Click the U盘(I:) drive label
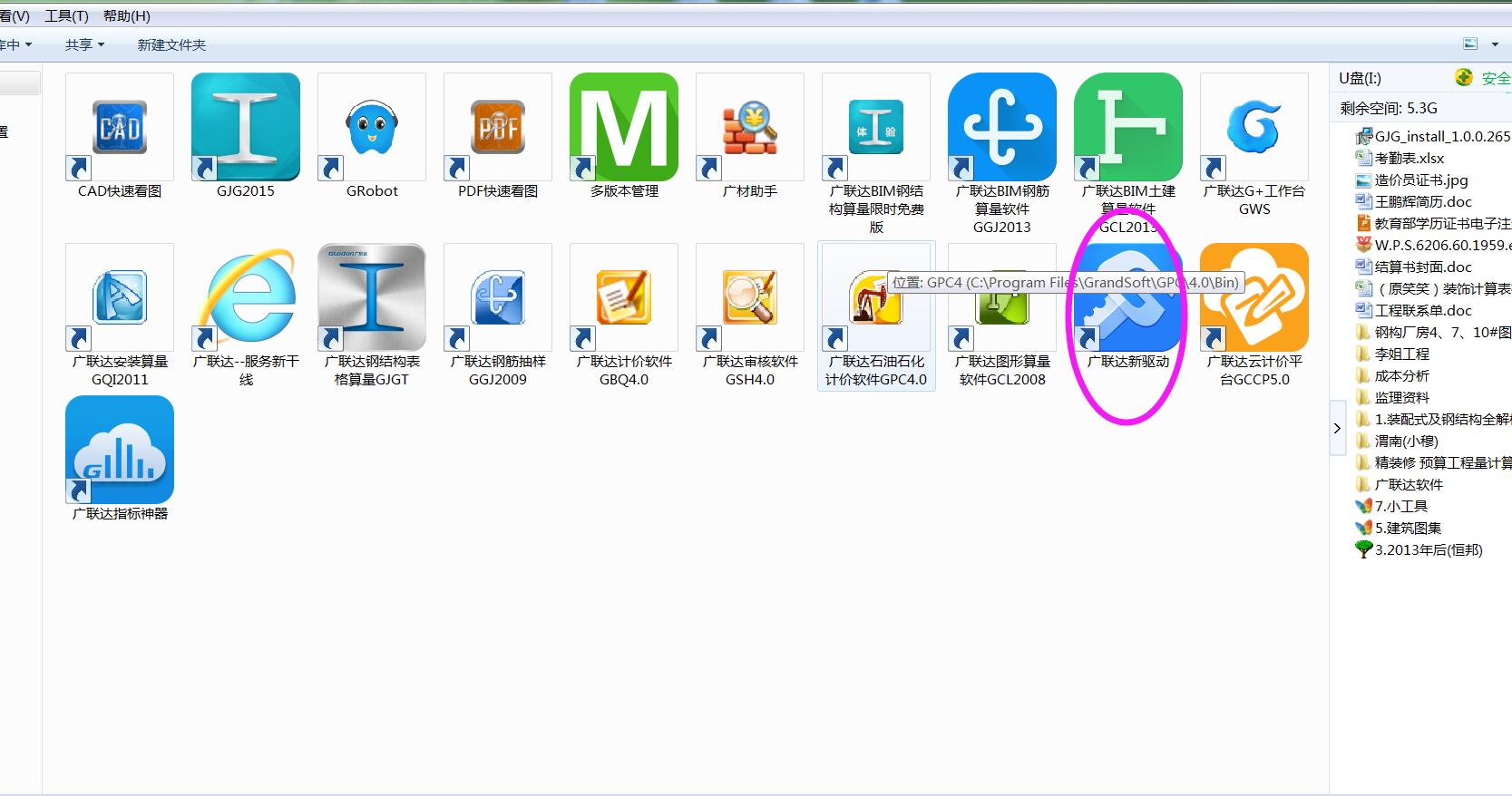This screenshot has height=796, width=1512. [x=1360, y=78]
